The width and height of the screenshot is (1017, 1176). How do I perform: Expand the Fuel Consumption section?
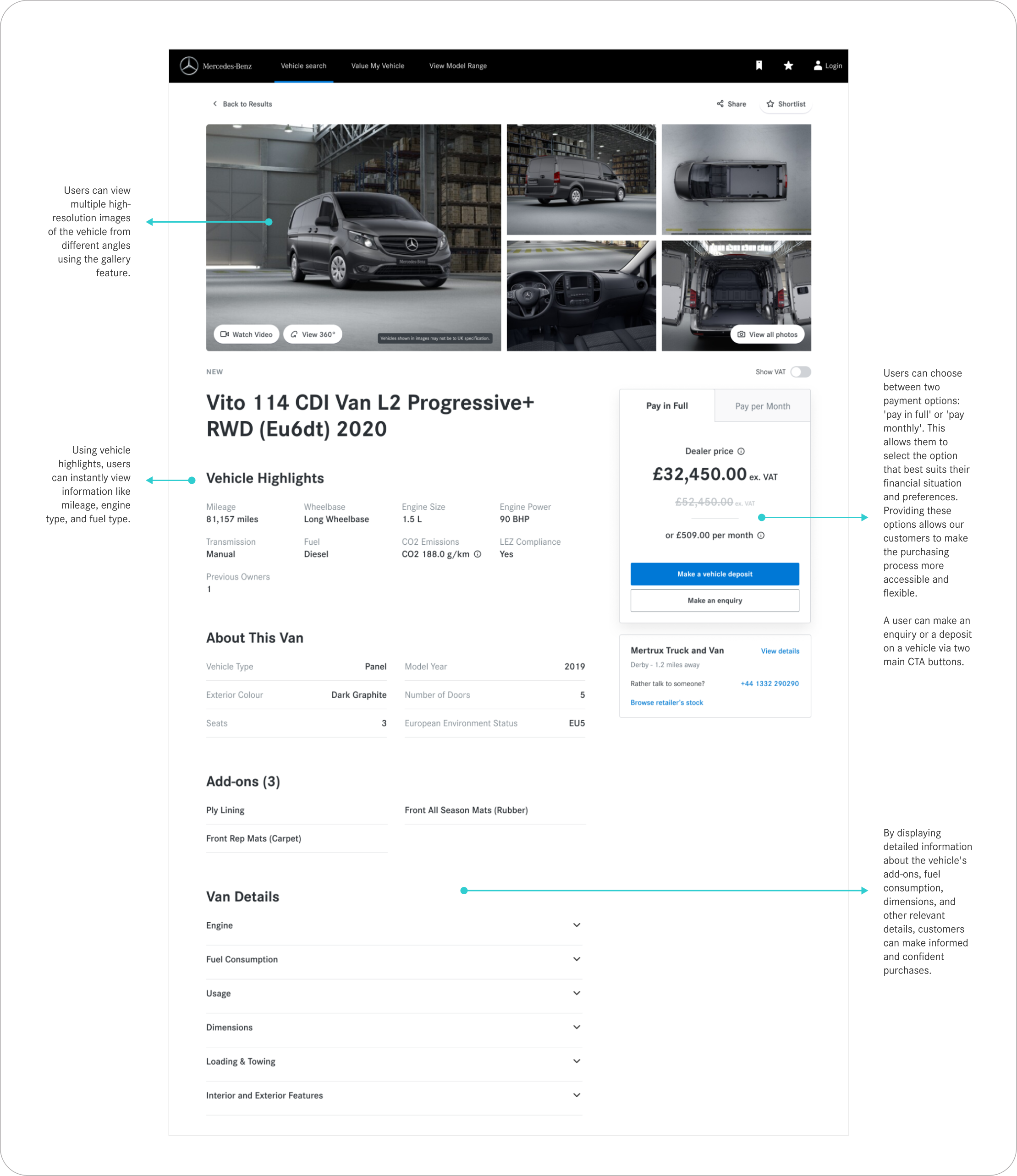394,959
